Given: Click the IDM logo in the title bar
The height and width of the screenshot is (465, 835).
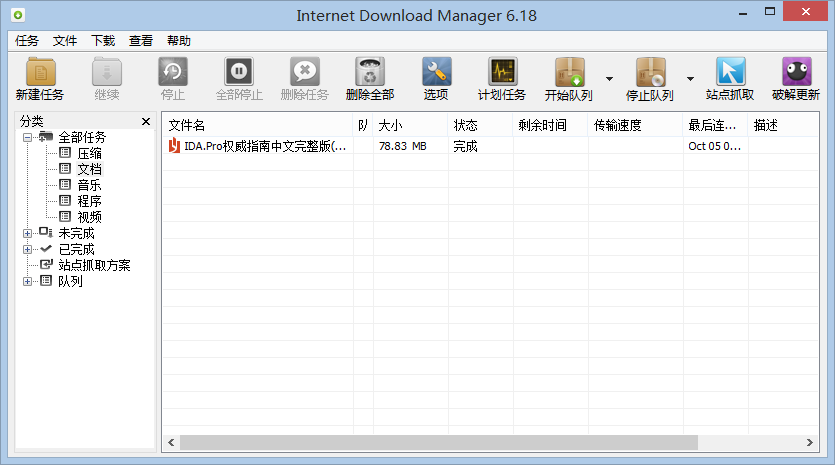Looking at the screenshot, I should click(18, 15).
